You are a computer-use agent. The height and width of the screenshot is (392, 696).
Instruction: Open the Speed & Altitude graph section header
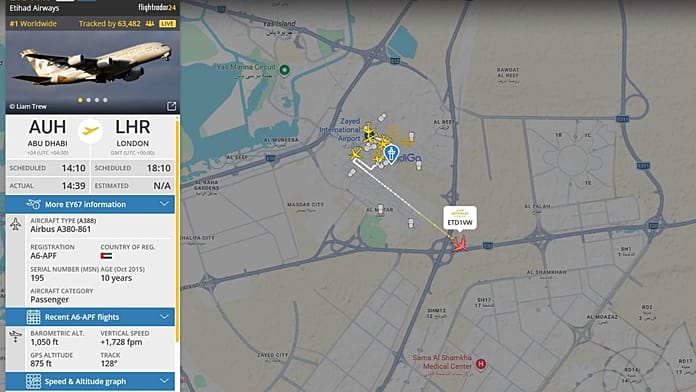(90, 381)
